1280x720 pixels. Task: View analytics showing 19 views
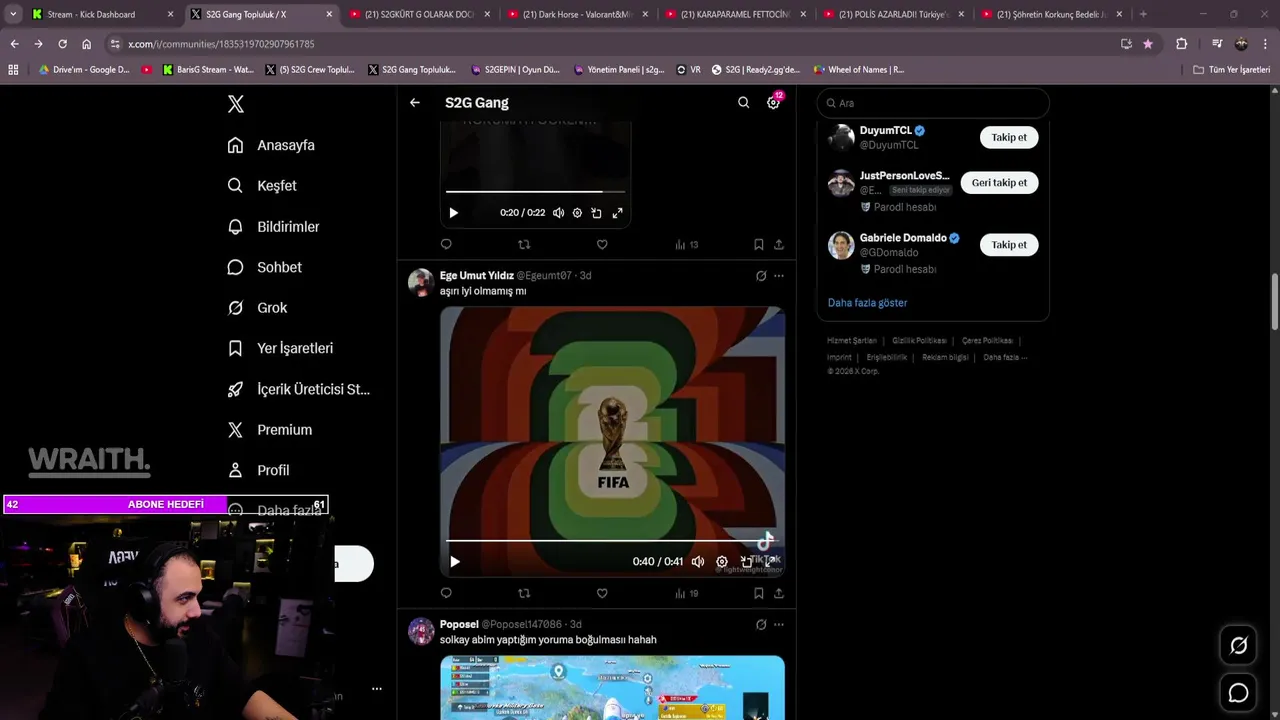click(686, 593)
